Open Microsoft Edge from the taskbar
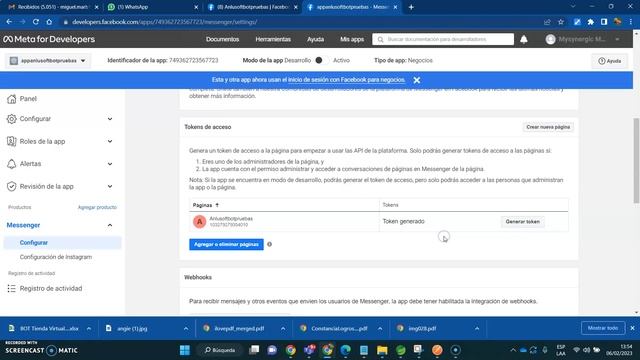Viewport: 640px width, 360px height. point(346,350)
